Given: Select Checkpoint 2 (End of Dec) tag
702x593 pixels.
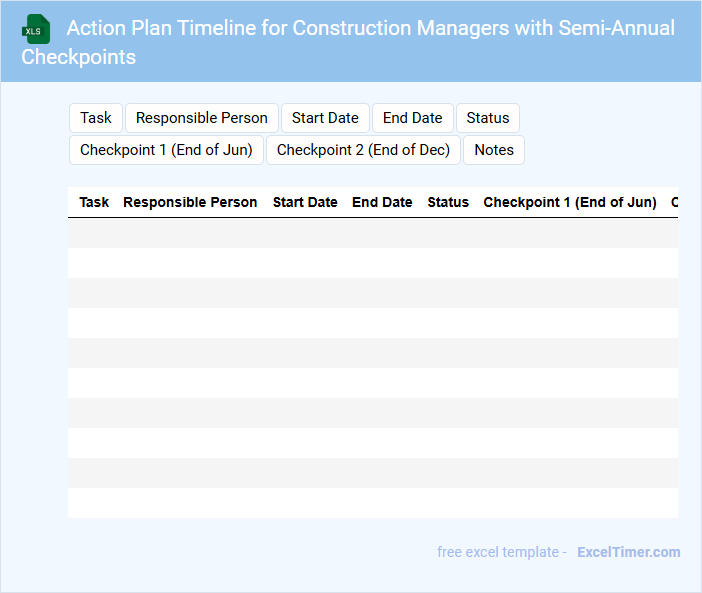Looking at the screenshot, I should (363, 150).
